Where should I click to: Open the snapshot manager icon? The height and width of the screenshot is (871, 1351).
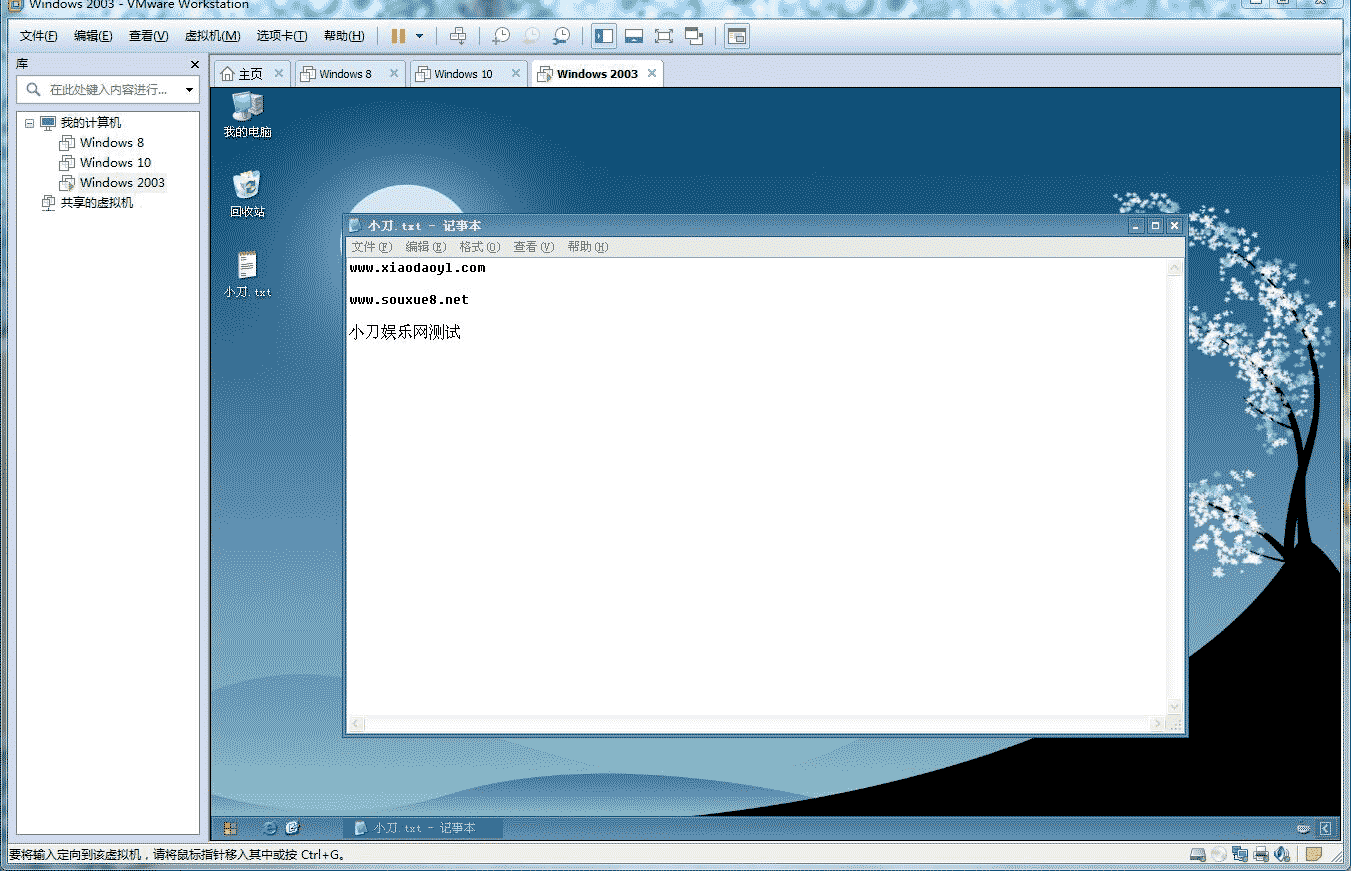pos(562,36)
